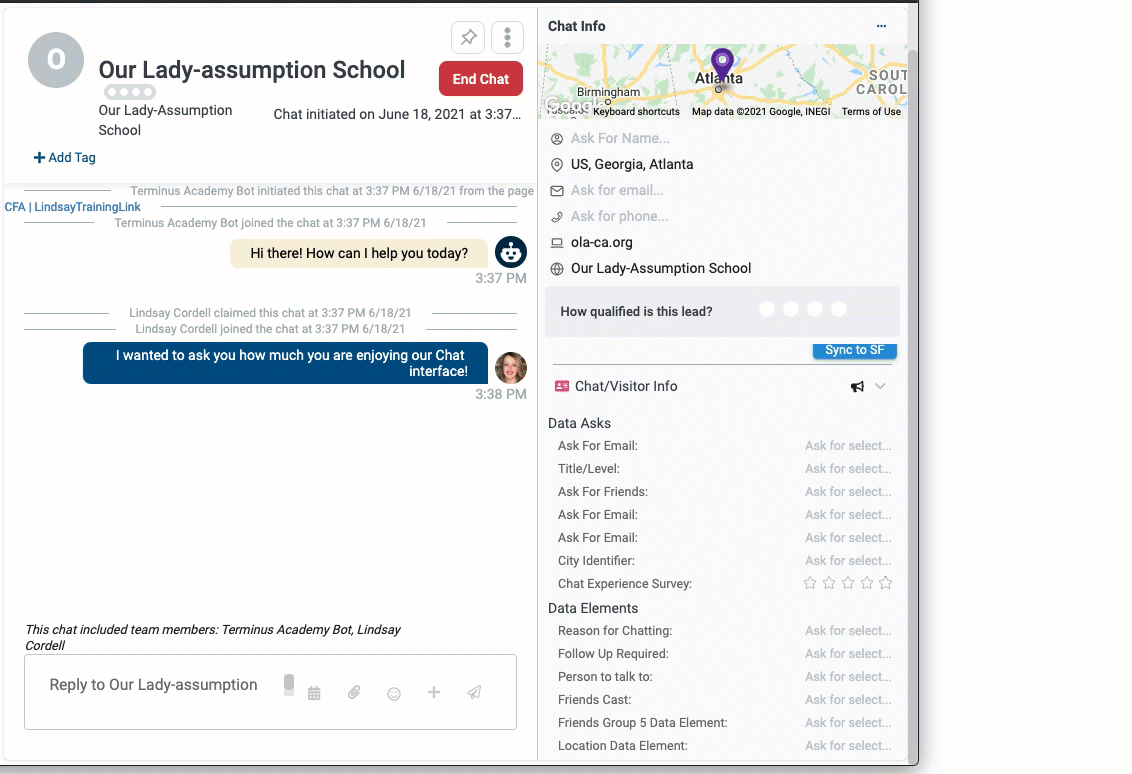Click the megaphone icon beside Chat/Visitor Info
Image resolution: width=1132 pixels, height=774 pixels.
(857, 387)
